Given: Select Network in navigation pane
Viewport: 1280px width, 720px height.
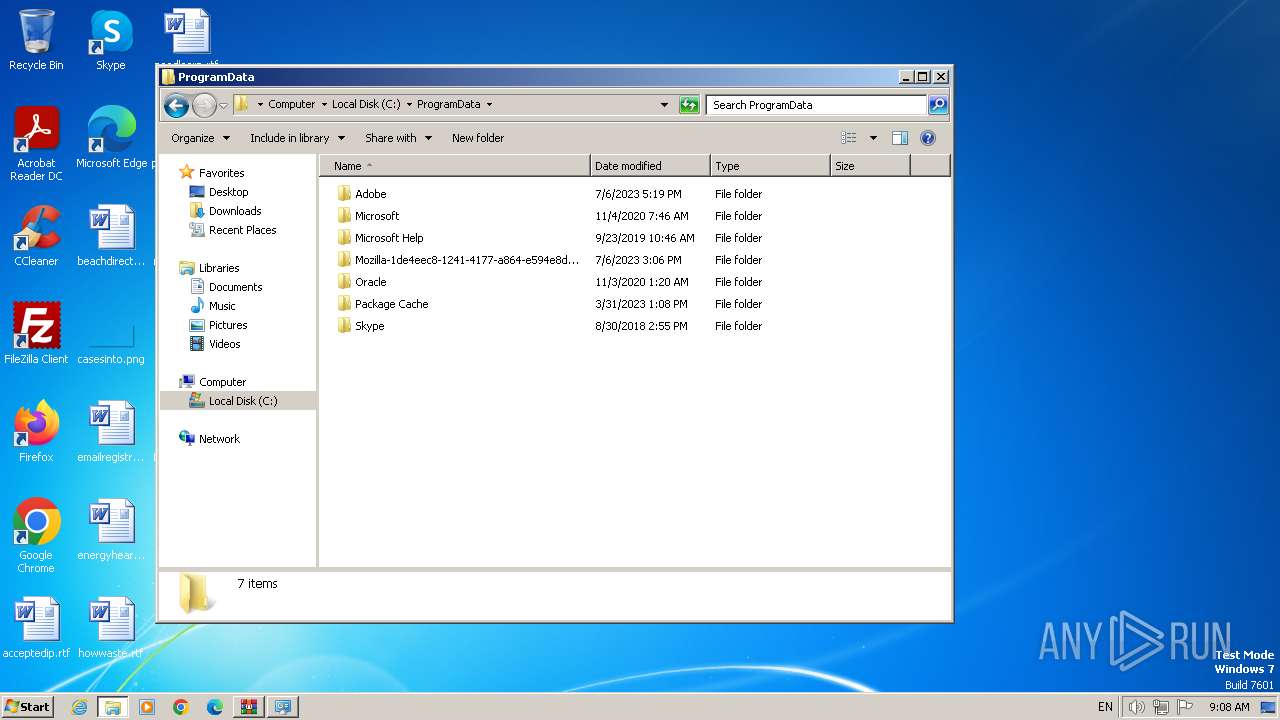Looking at the screenshot, I should [219, 439].
